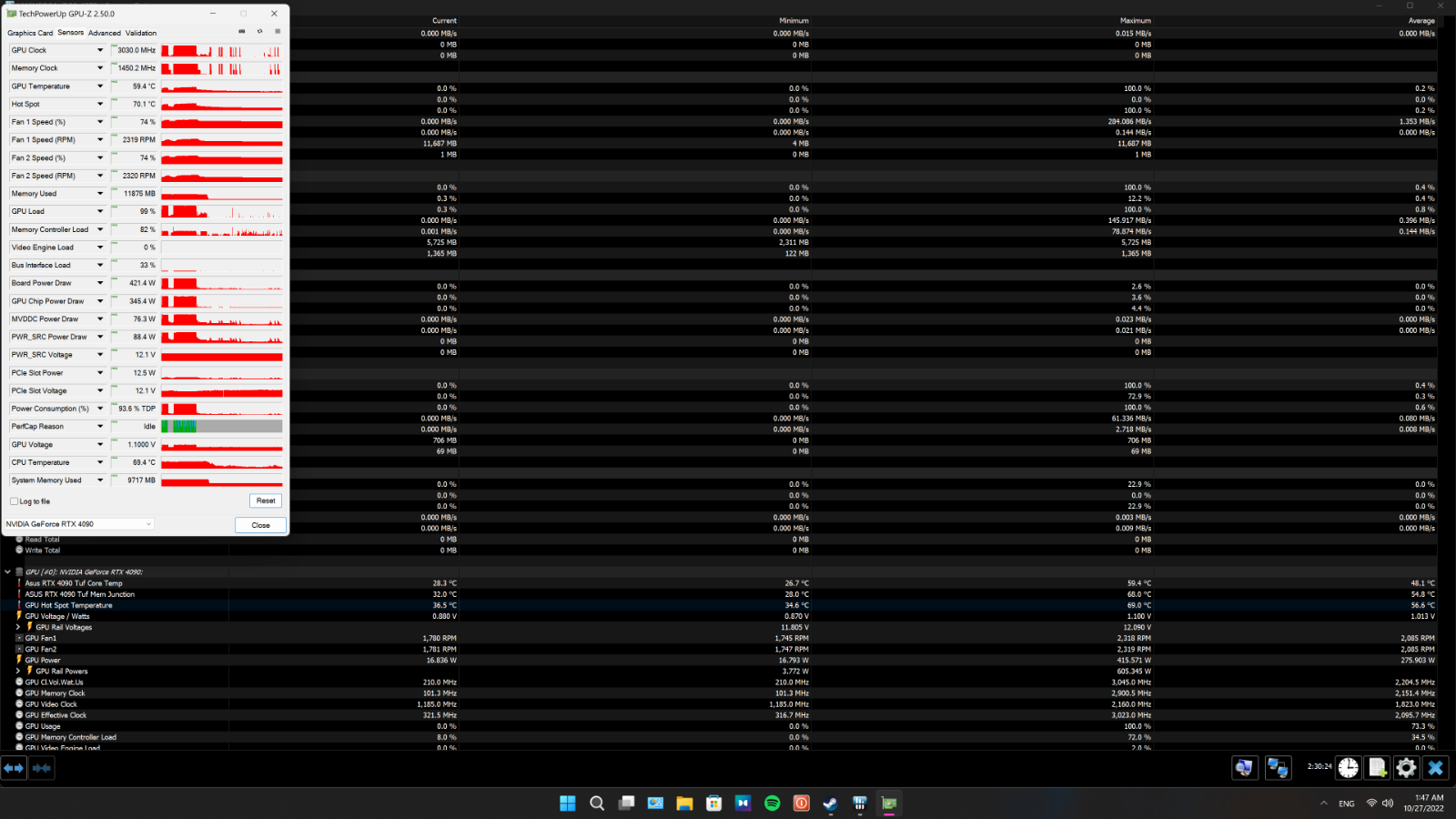
Task: Select the GPU Memory Clock row in HWiNFO
Action: tap(719, 693)
